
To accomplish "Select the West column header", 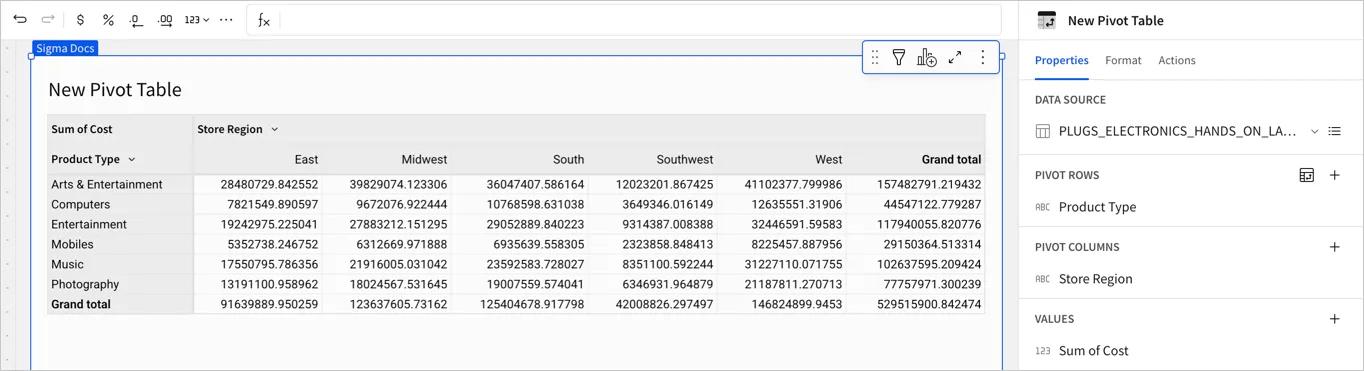I will click(782, 159).
